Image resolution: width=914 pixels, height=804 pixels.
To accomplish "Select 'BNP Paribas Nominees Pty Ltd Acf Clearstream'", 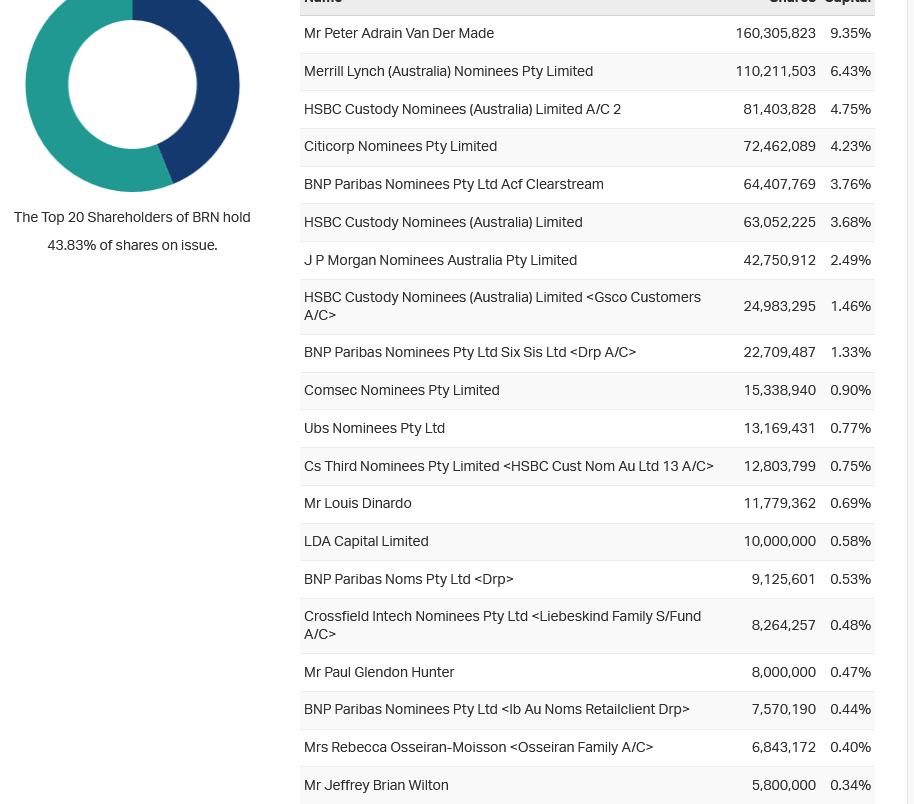I will (x=454, y=184).
